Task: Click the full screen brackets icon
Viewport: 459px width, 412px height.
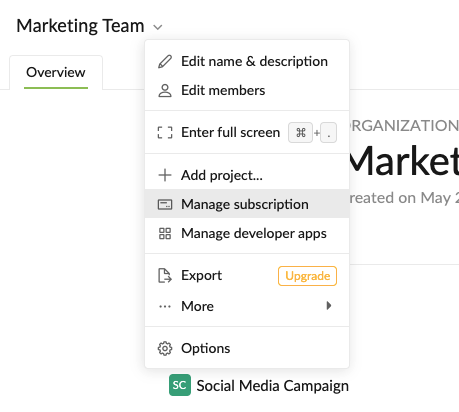Action: 165,133
